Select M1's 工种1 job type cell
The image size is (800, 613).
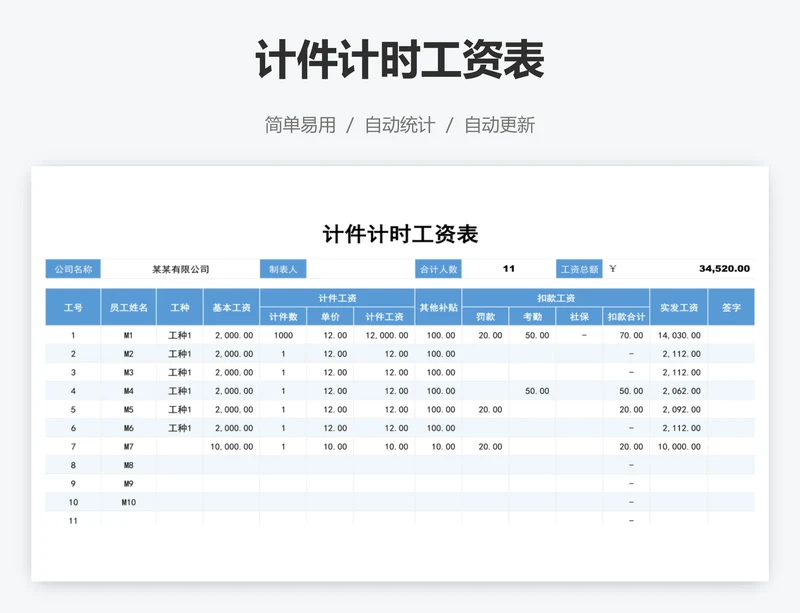(x=180, y=335)
